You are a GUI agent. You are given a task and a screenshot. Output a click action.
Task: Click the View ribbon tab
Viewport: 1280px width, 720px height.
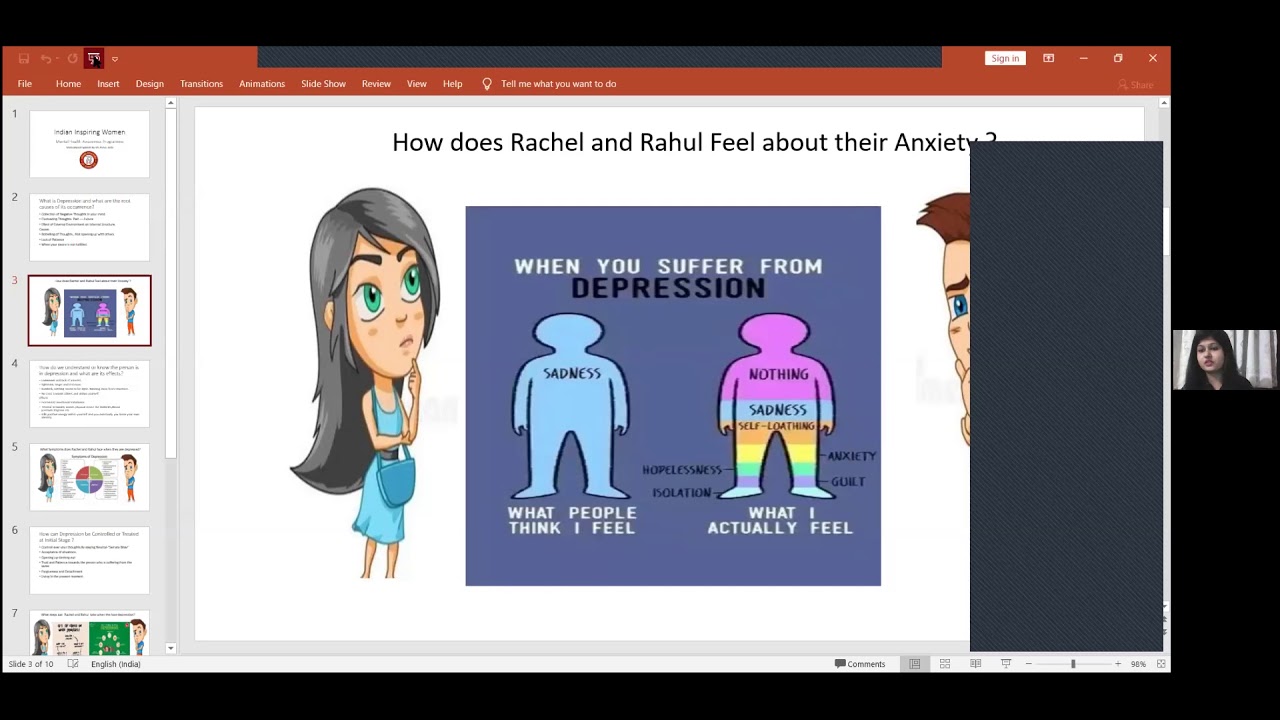(417, 84)
